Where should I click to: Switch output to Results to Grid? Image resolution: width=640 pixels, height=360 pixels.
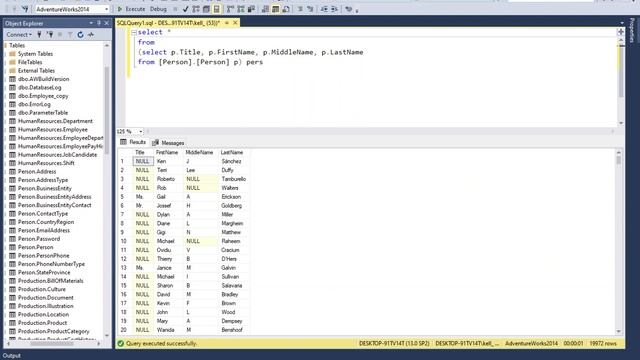point(276,9)
